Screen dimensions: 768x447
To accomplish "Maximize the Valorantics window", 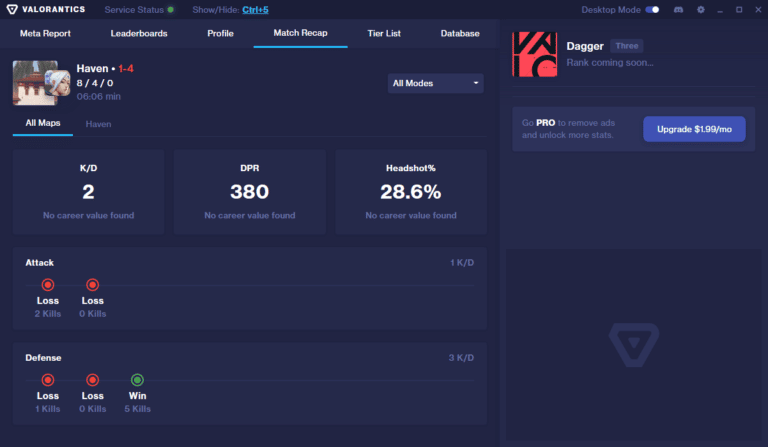I will [739, 10].
